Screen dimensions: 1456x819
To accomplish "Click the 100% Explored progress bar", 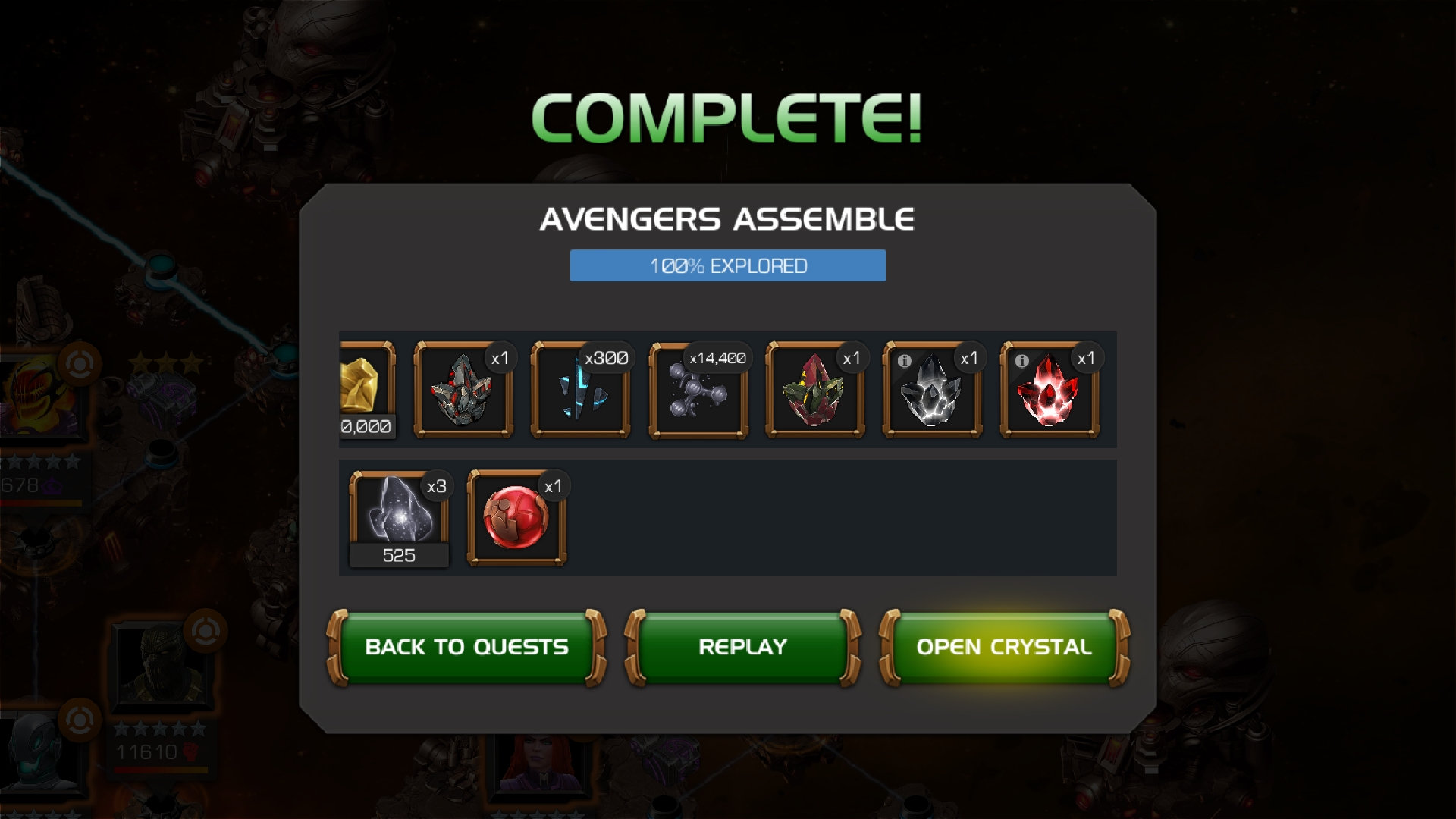I will 728,265.
